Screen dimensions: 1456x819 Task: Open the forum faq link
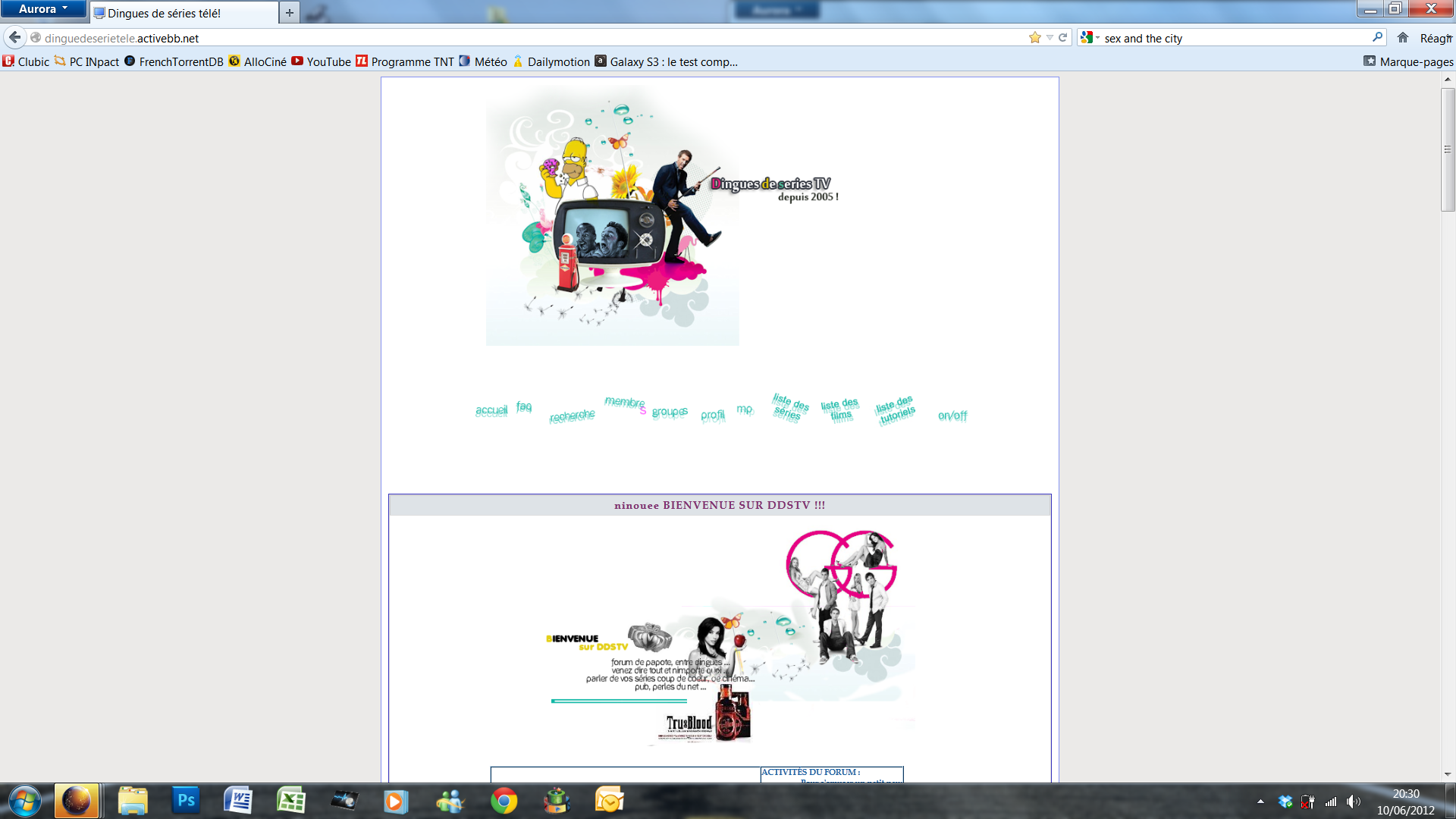coord(524,406)
